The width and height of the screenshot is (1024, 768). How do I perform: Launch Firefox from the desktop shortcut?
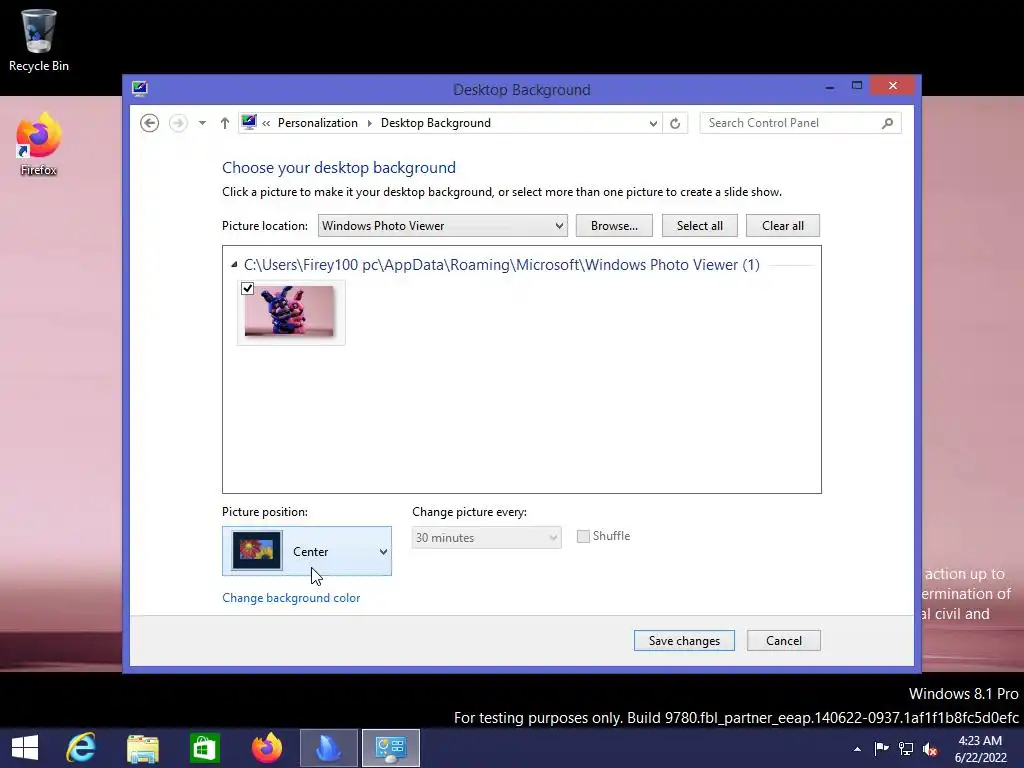point(39,145)
